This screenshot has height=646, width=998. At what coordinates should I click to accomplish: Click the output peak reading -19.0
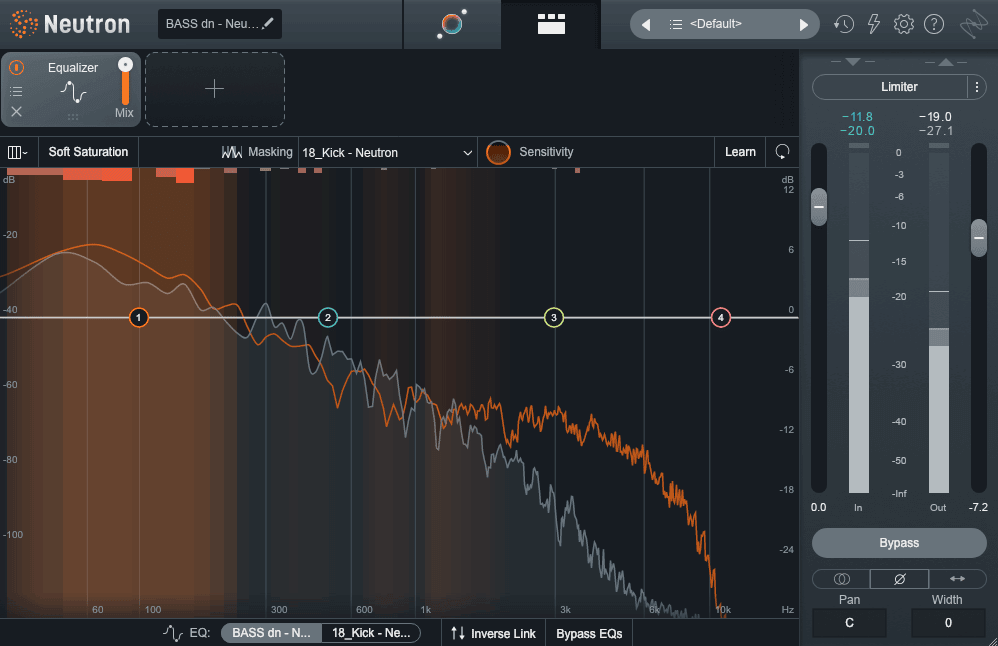point(936,116)
